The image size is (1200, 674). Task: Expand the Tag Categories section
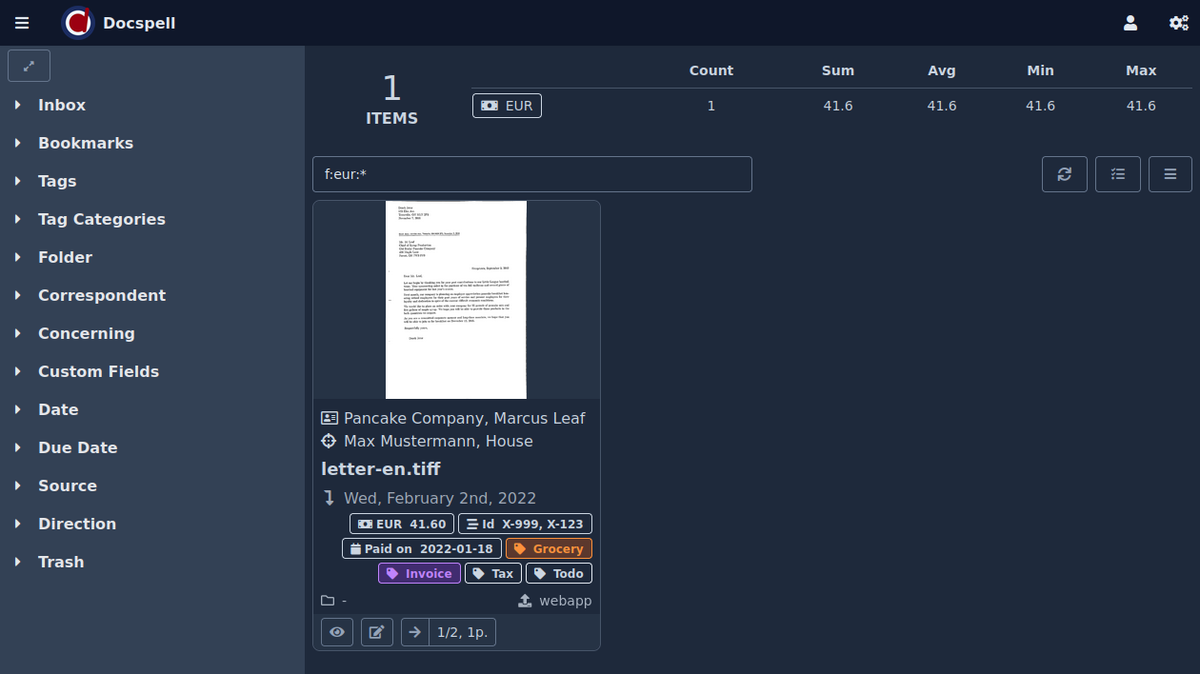[x=101, y=219]
